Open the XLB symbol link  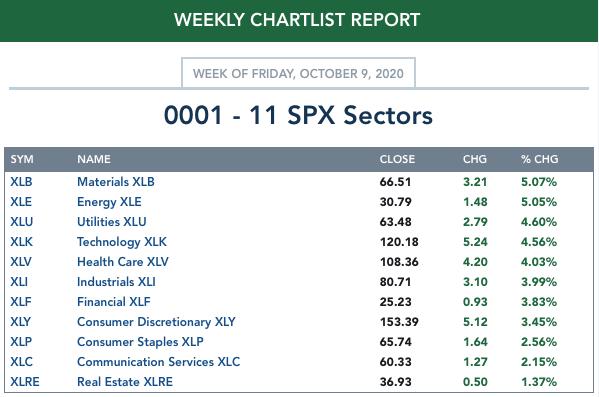(x=21, y=182)
